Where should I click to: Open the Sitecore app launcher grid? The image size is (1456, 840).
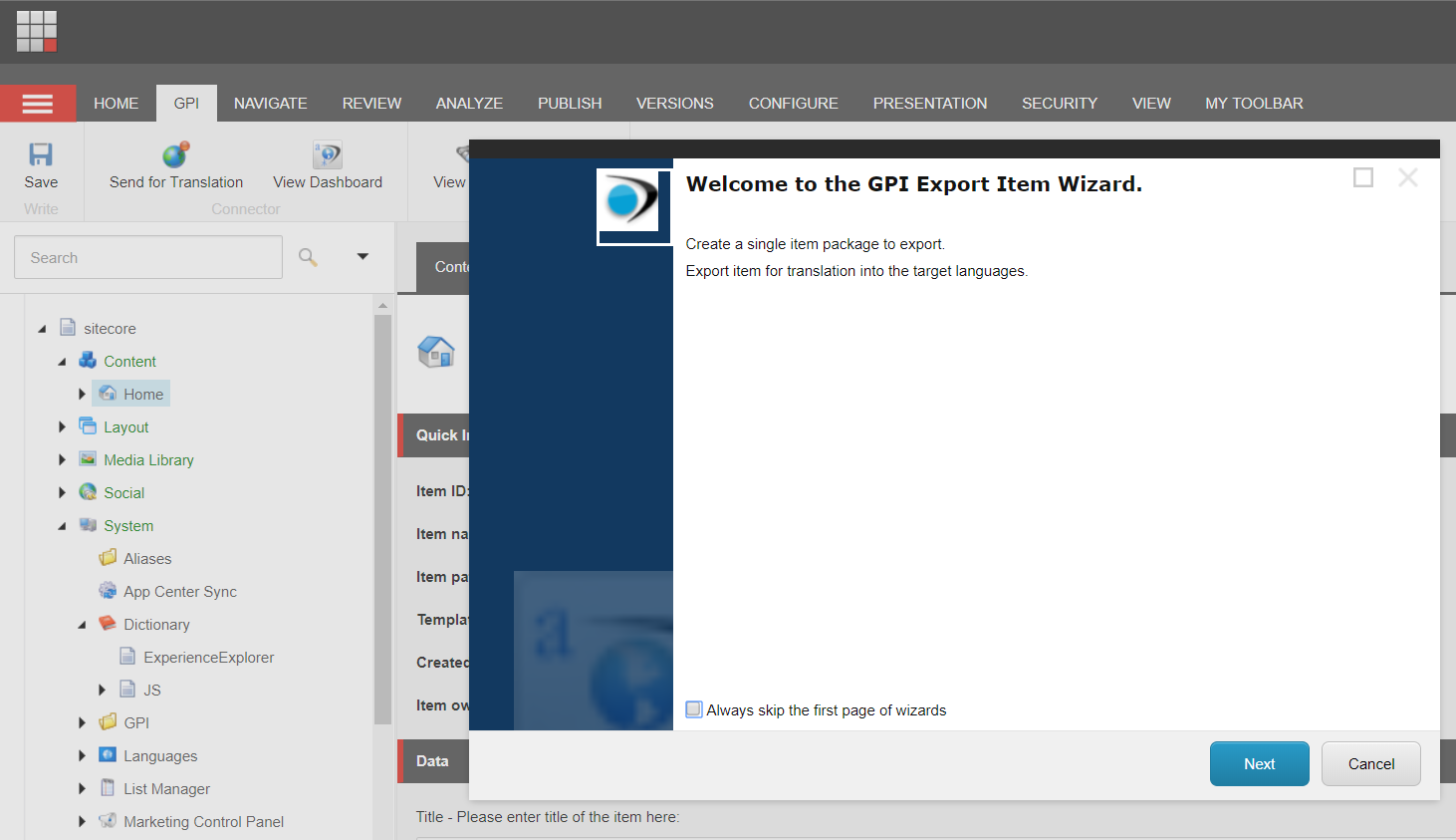click(36, 31)
